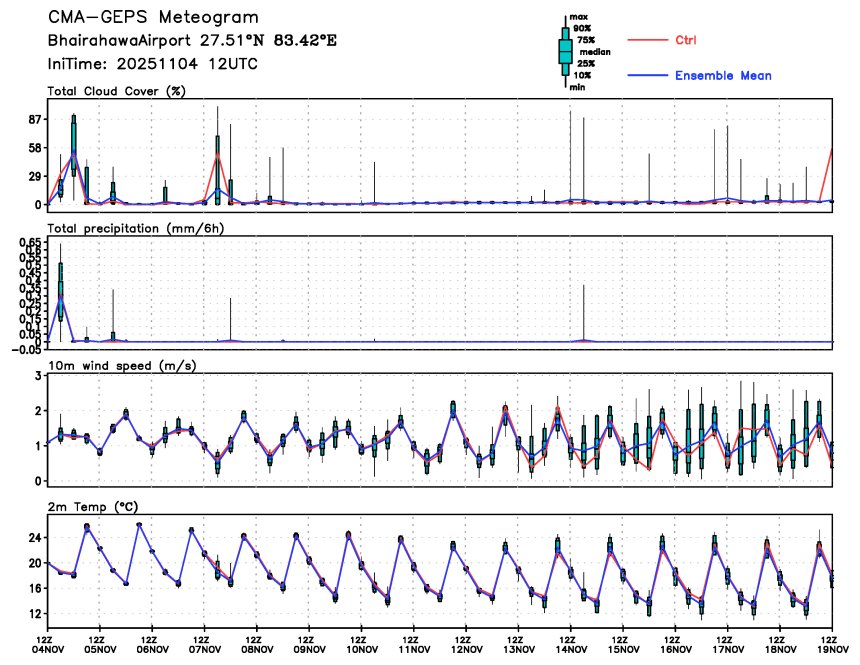Click the 24 tick on temperature axis
The height and width of the screenshot is (665, 860).
click(35, 538)
